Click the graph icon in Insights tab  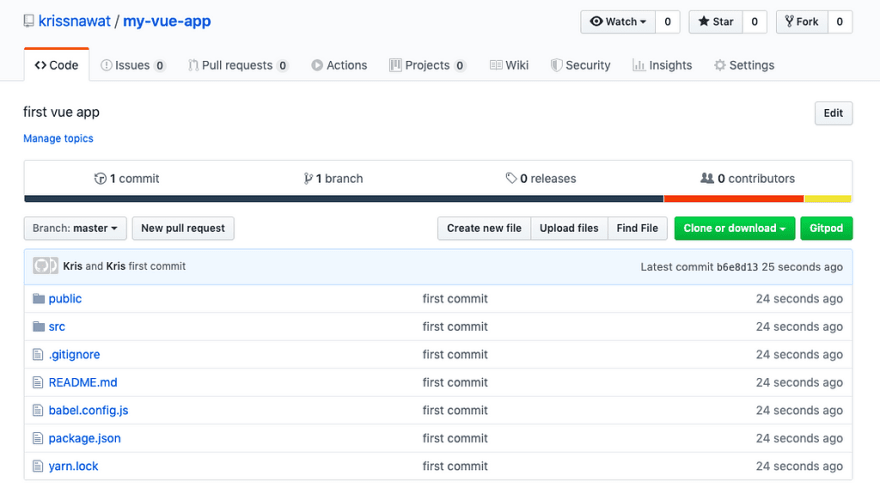point(639,65)
